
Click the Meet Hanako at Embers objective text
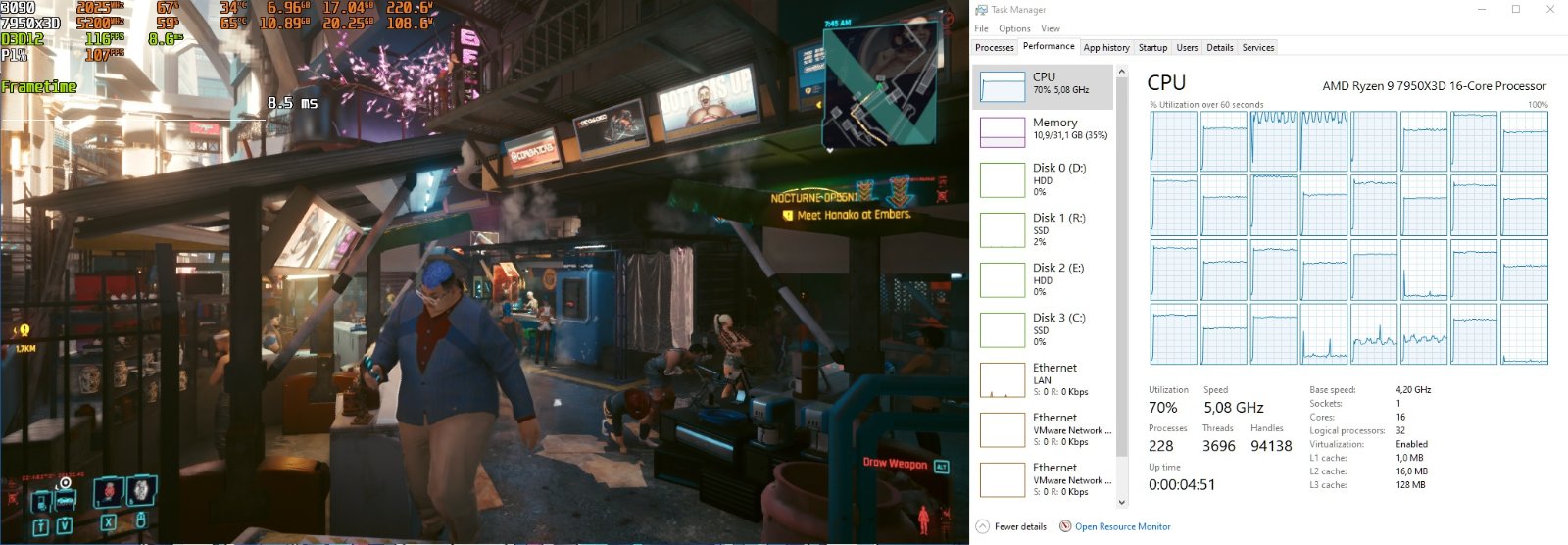pos(854,215)
